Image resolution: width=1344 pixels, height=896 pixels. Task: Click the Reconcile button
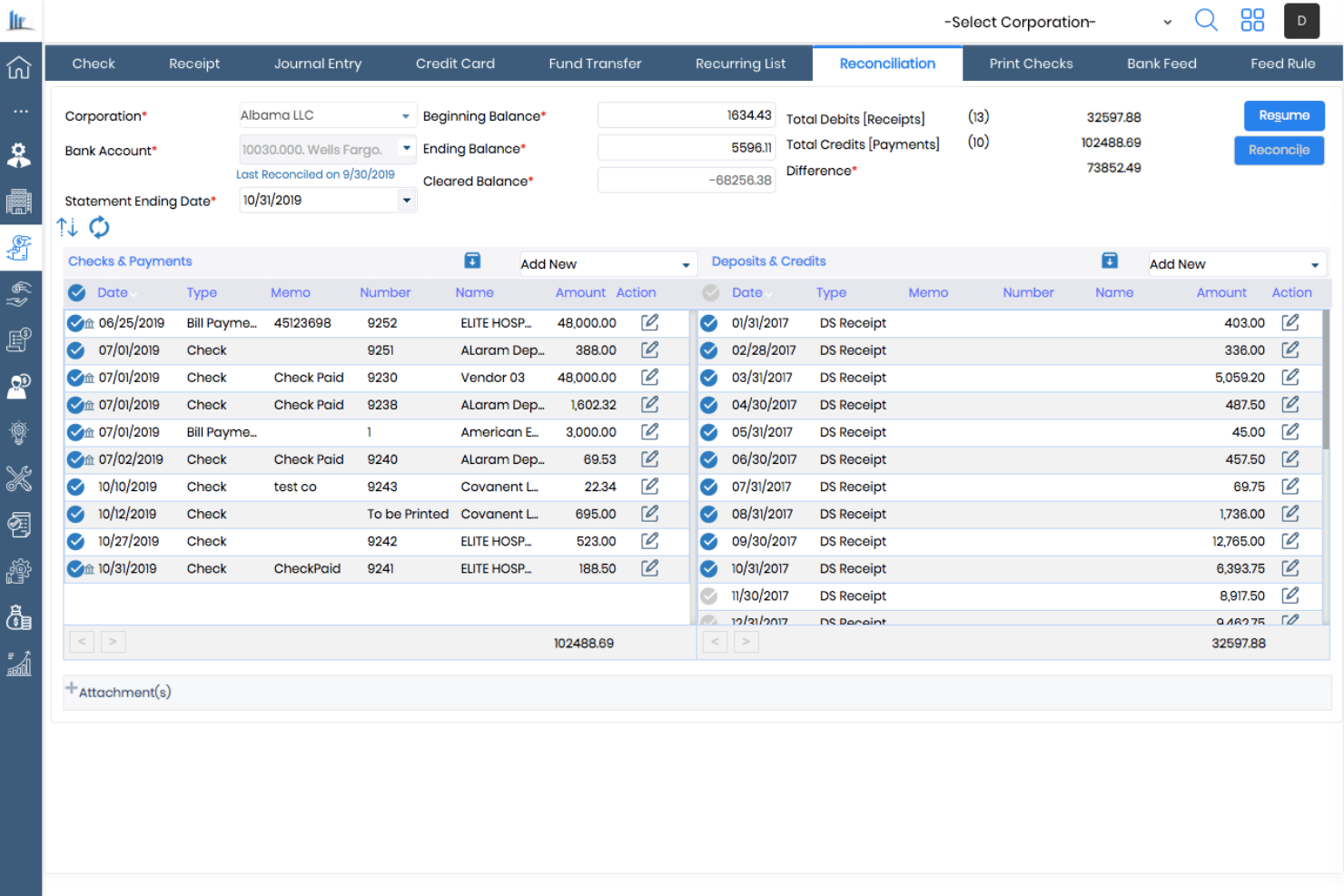[x=1279, y=150]
